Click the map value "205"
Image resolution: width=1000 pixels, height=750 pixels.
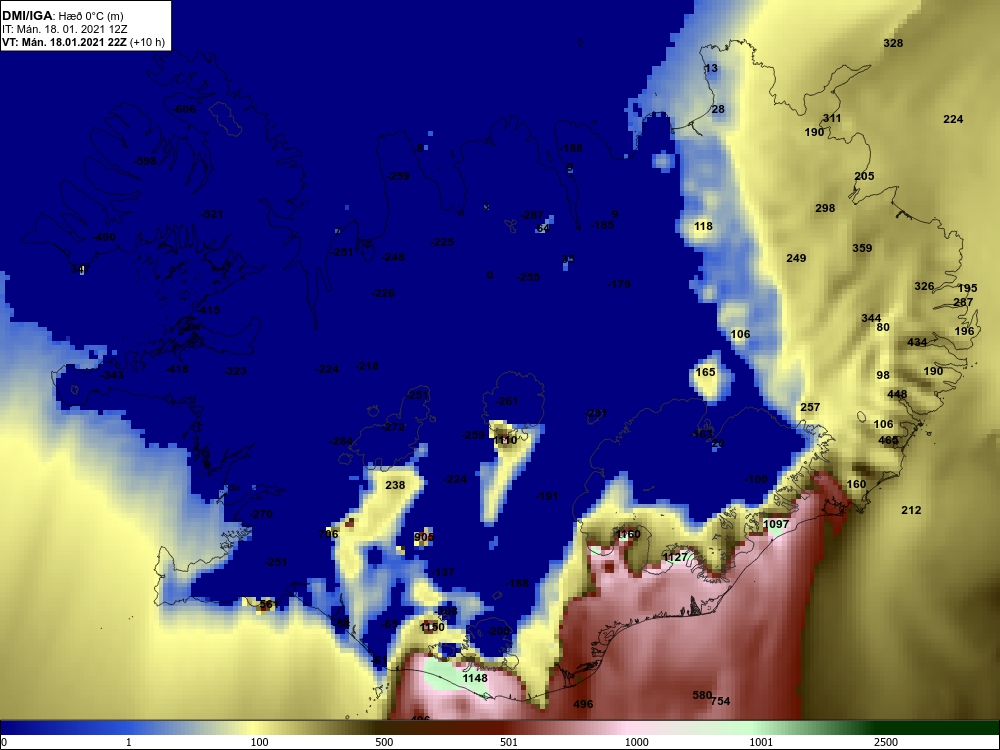point(864,176)
